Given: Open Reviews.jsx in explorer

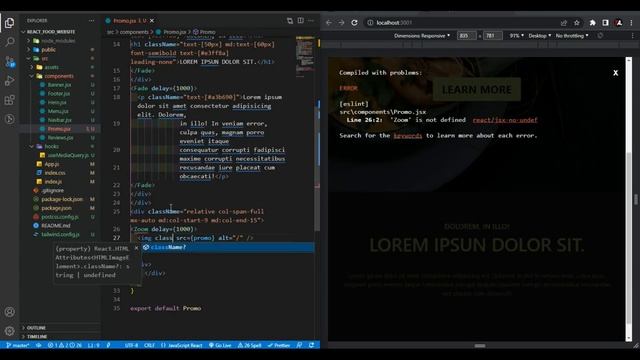Looking at the screenshot, I should [x=60, y=138].
